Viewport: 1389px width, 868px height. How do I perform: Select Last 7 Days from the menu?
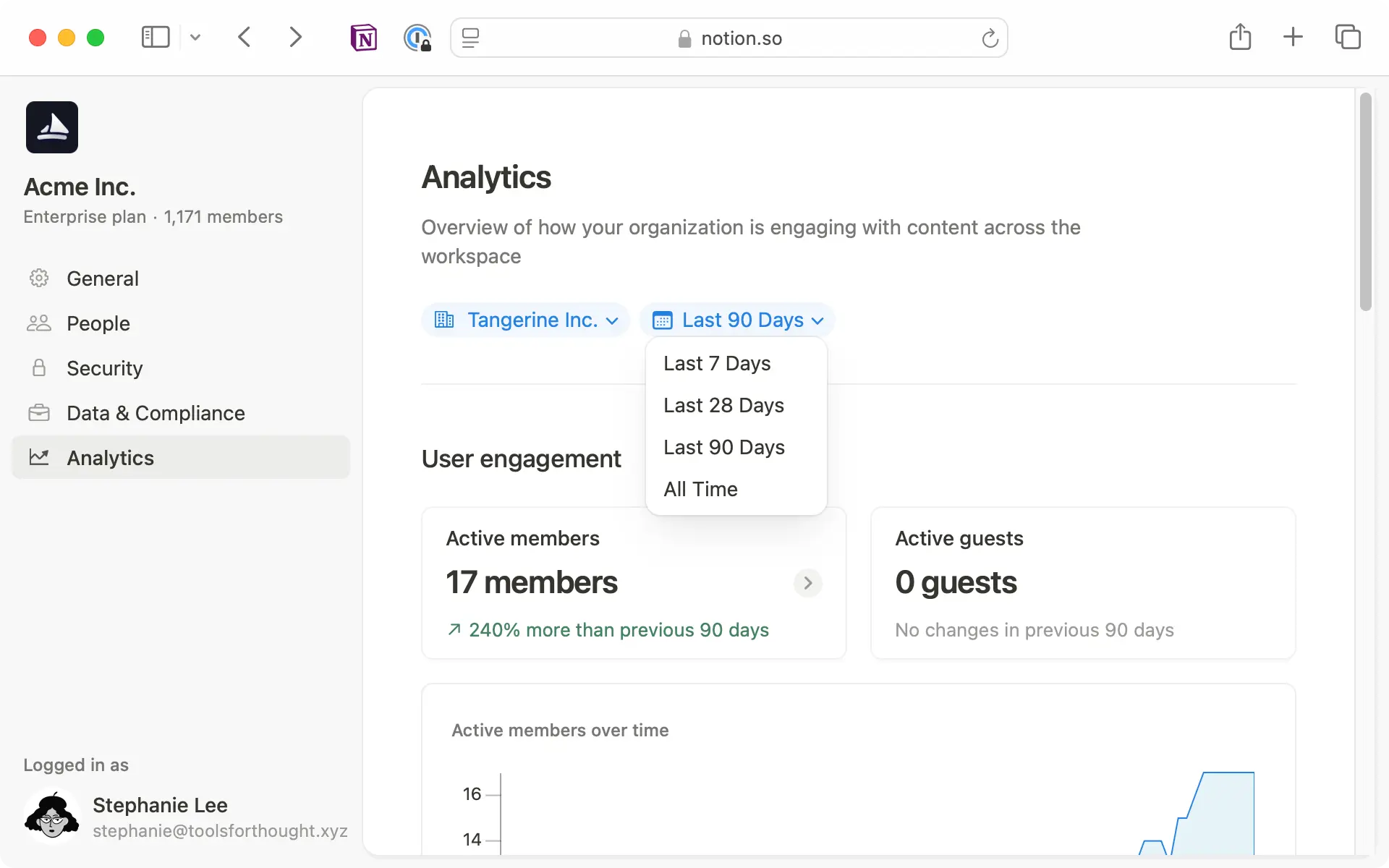pos(716,364)
